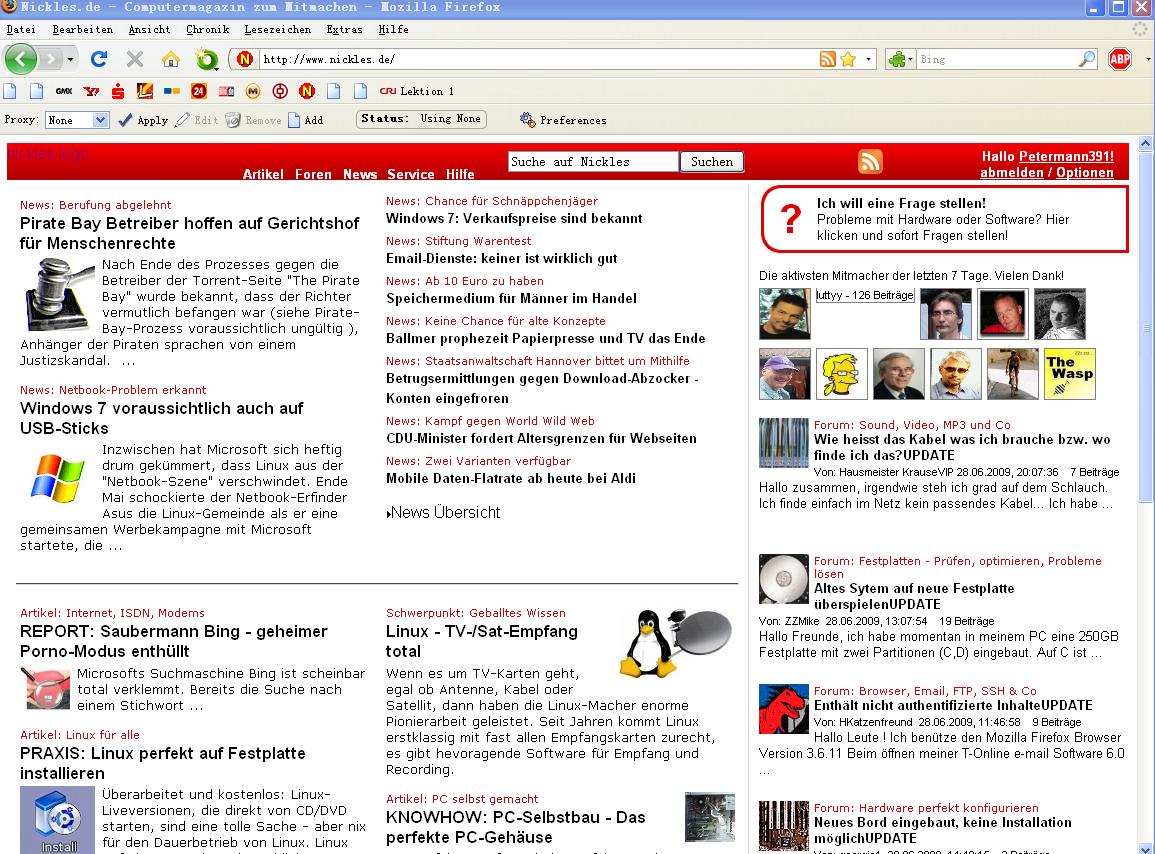This screenshot has height=854, width=1155.
Task: Open the Chronik menu
Action: (x=207, y=29)
